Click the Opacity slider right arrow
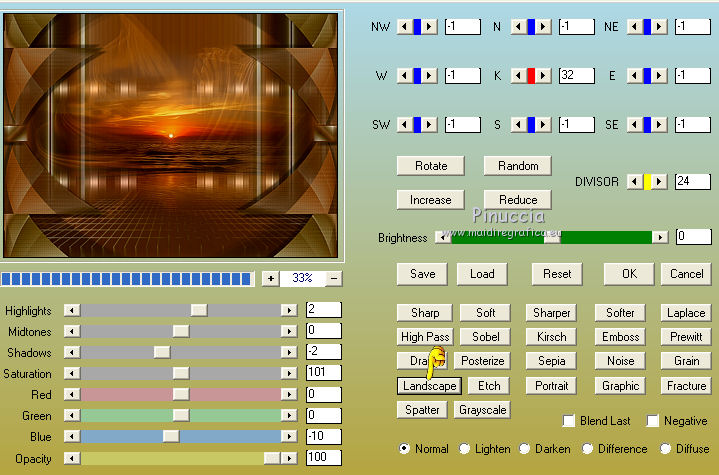719x475 pixels. click(x=289, y=458)
